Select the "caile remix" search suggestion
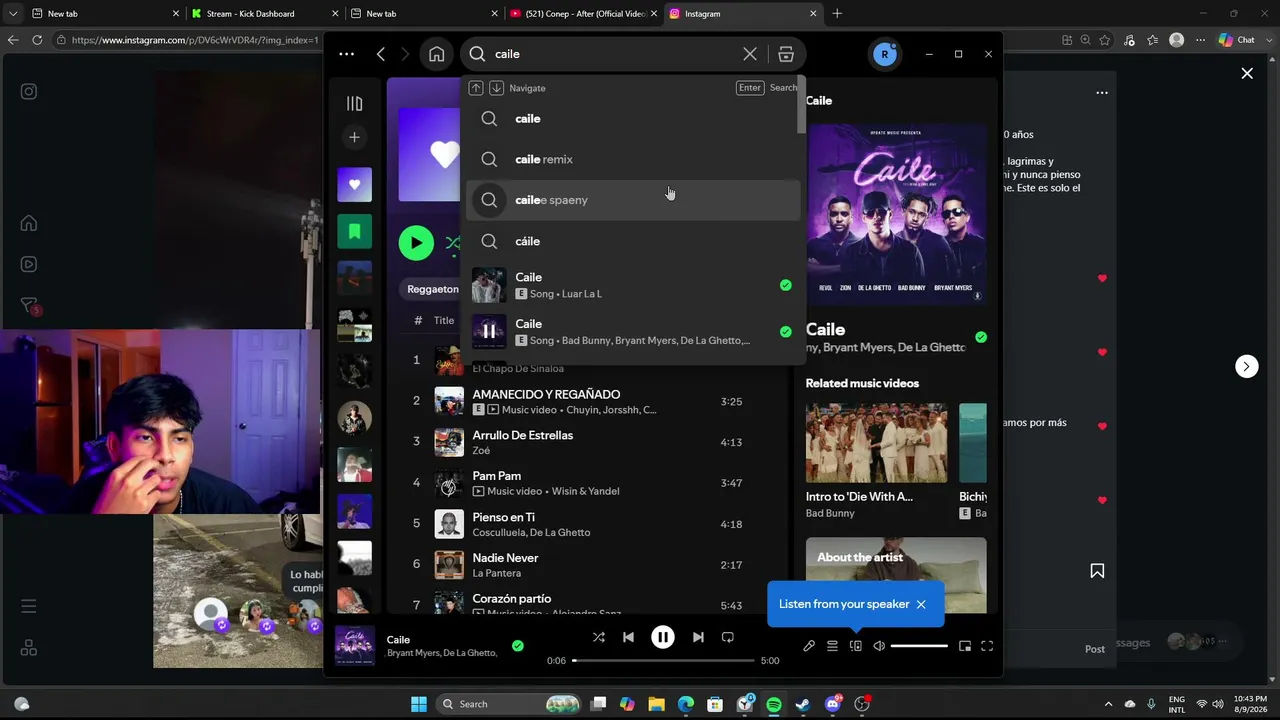Image resolution: width=1280 pixels, height=720 pixels. coord(632,159)
